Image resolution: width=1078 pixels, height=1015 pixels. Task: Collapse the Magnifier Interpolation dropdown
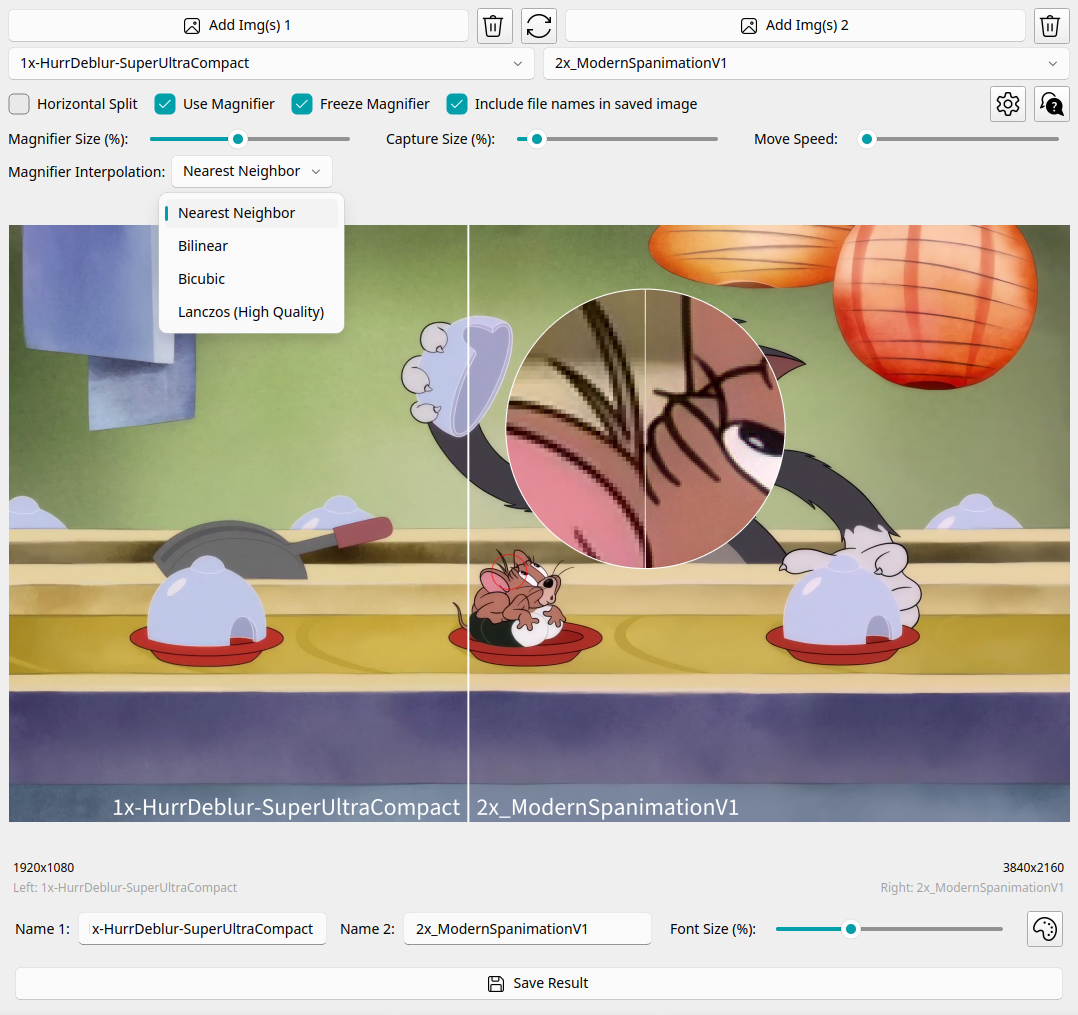coord(252,171)
